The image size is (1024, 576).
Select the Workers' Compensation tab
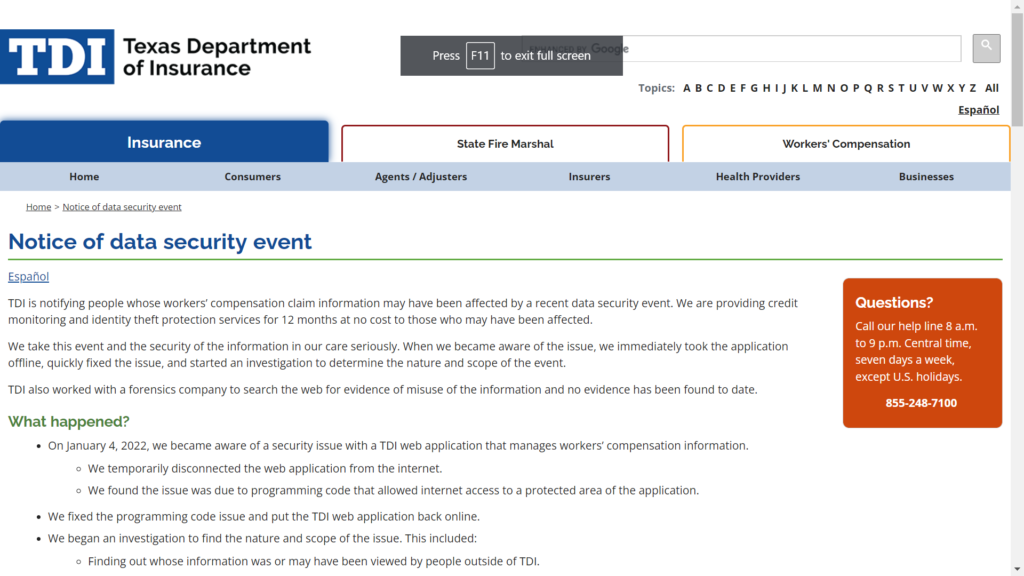coord(846,144)
